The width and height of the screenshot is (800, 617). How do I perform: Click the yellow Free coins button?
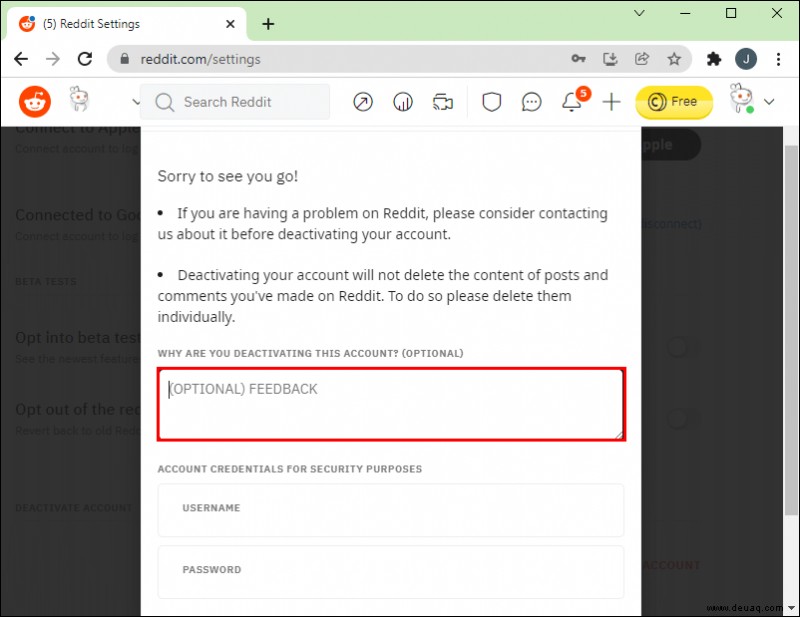[673, 102]
